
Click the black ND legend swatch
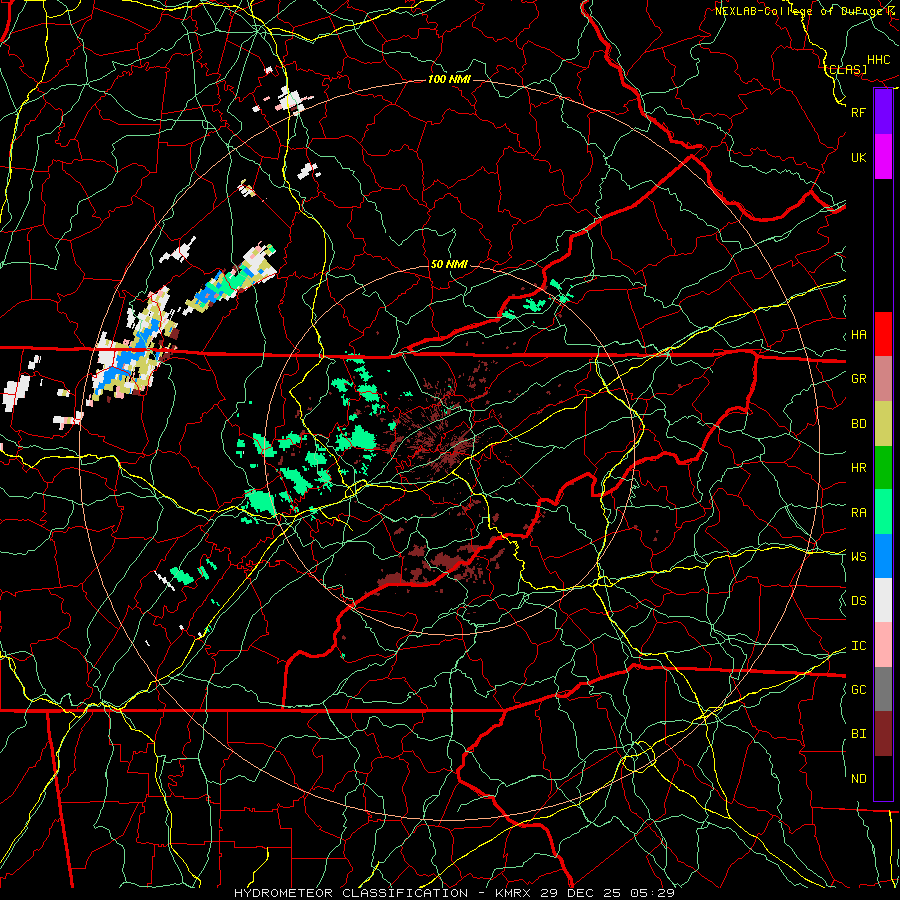(x=883, y=778)
